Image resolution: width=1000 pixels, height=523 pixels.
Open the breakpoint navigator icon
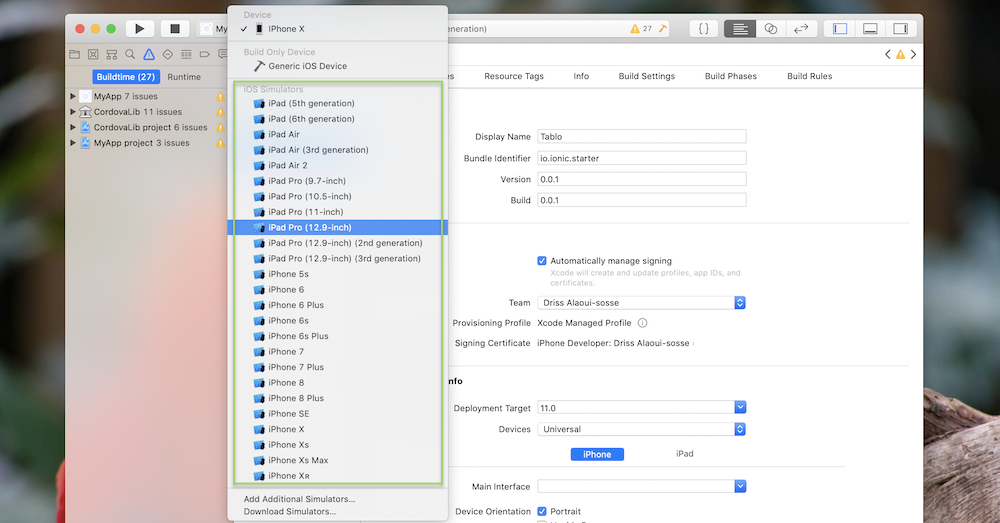coord(205,54)
